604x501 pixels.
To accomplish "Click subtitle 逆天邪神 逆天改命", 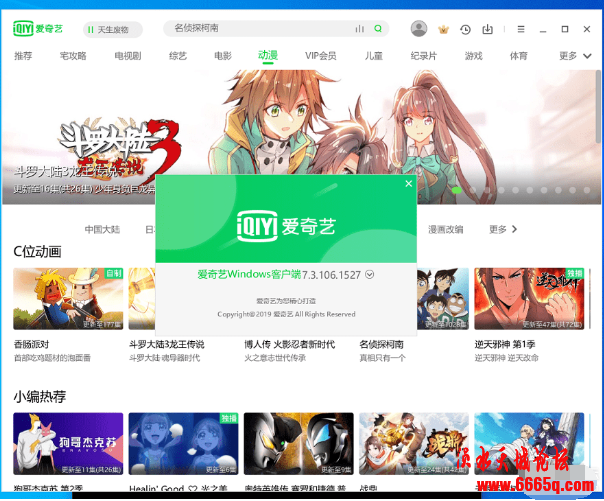I will click(506, 358).
